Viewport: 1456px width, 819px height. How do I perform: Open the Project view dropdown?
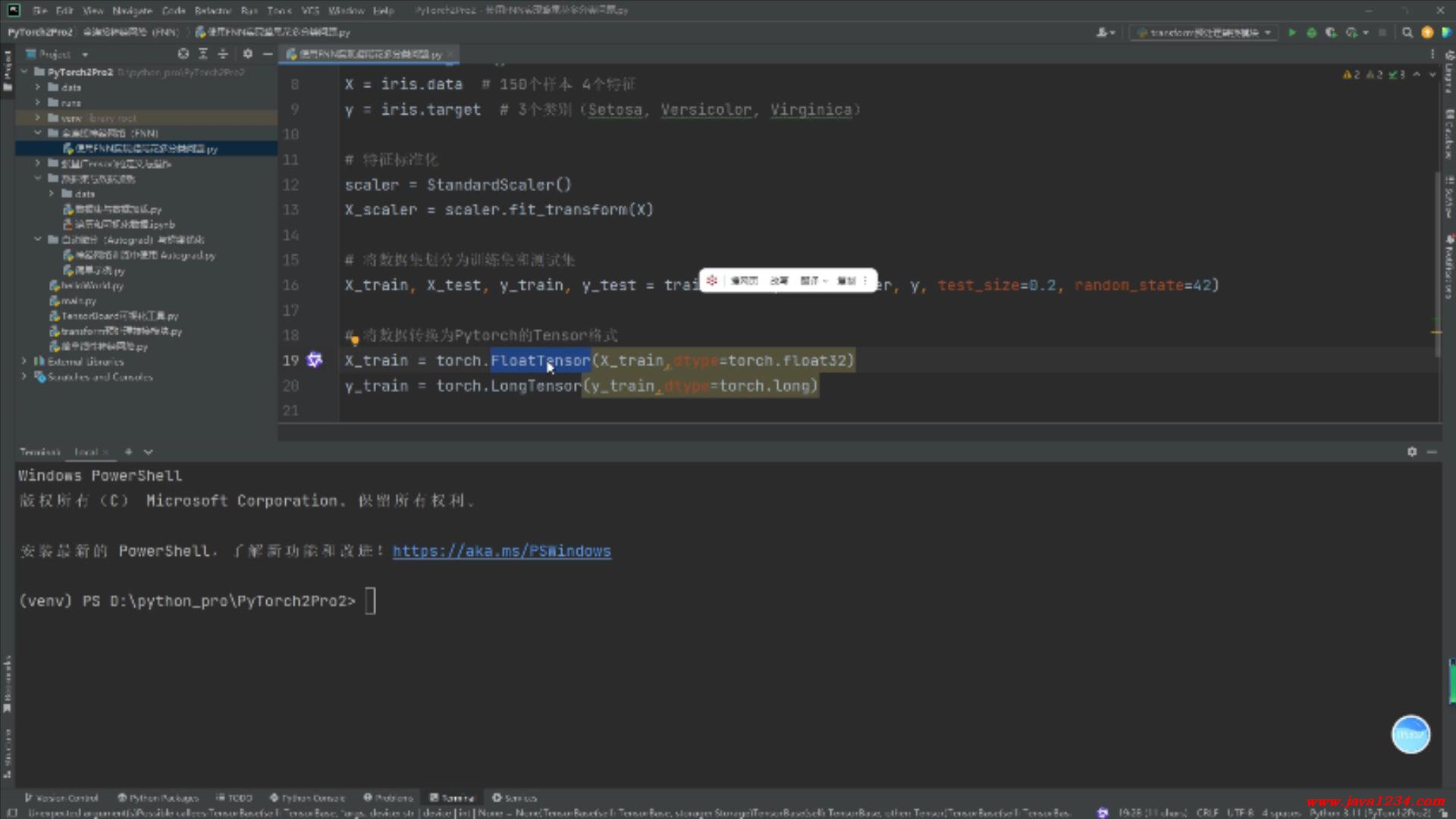point(85,55)
